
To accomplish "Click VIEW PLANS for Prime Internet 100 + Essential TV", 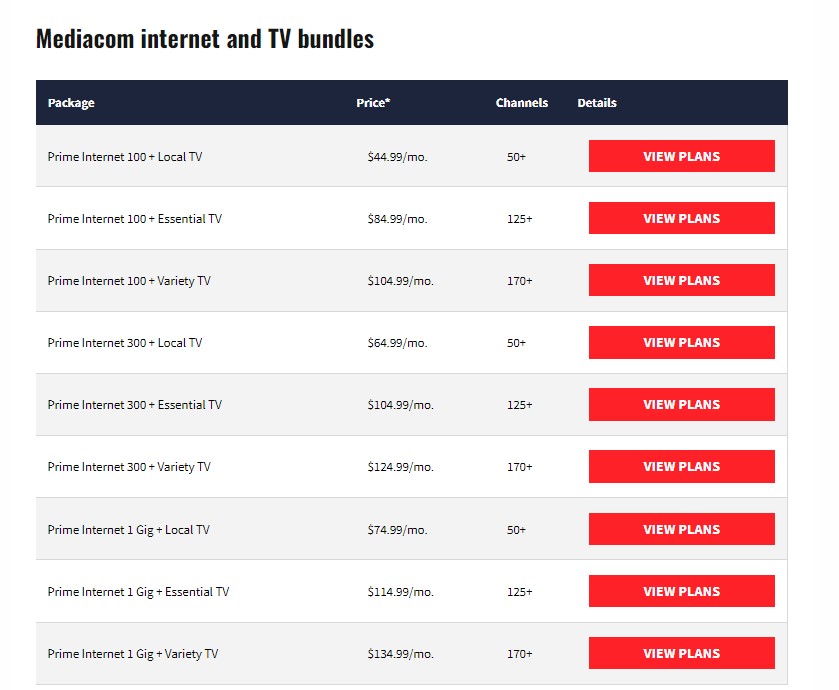I will tap(681, 218).
